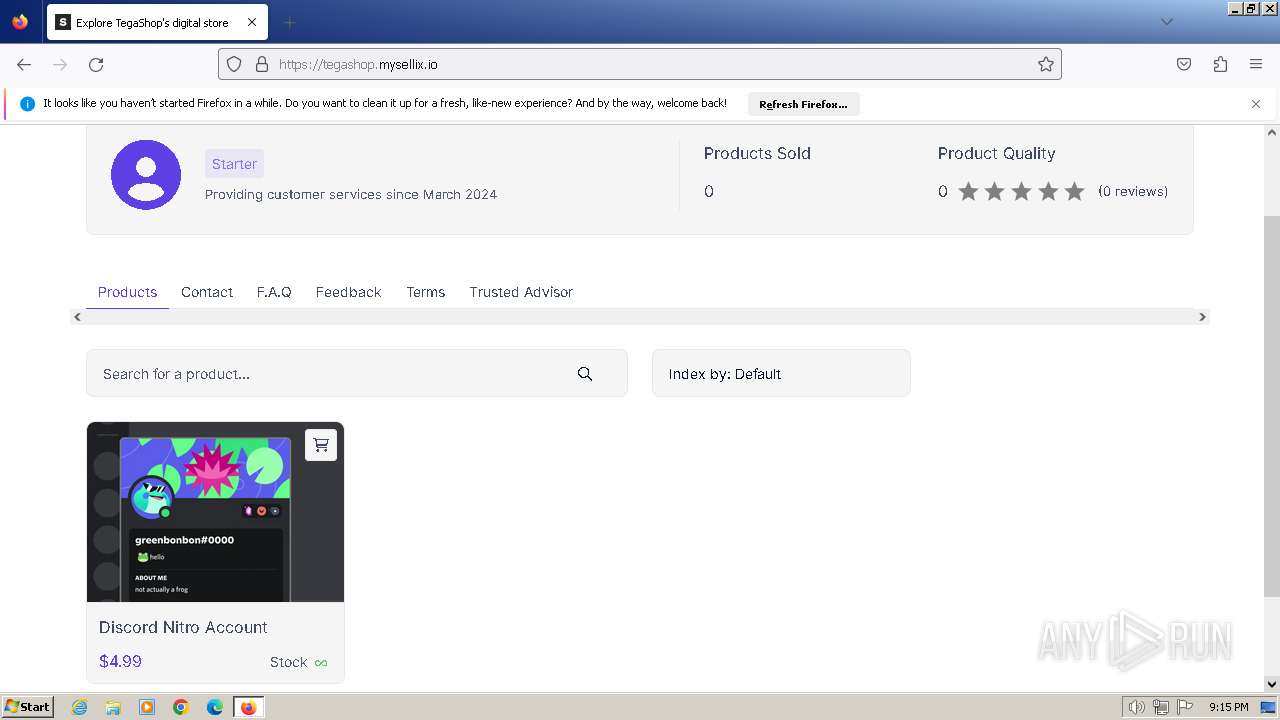Screen dimensions: 1280x720
Task: Click the Action Center flag icon
Action: tap(1183, 707)
